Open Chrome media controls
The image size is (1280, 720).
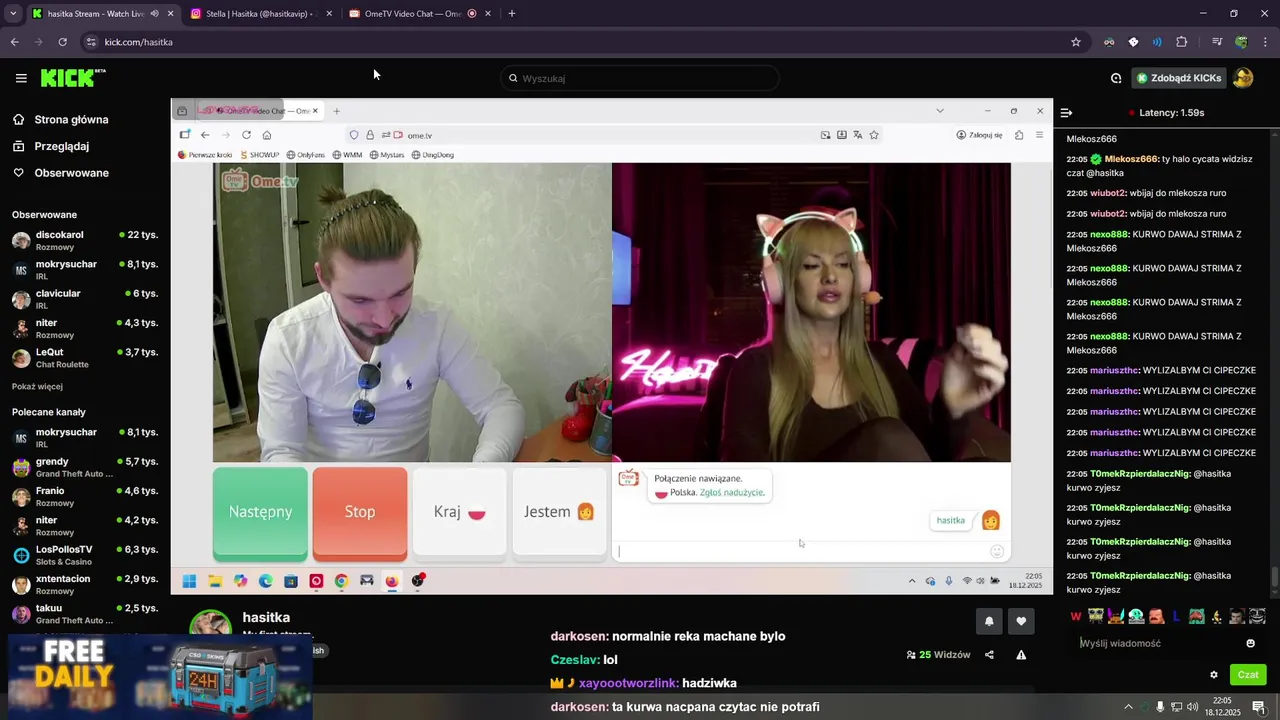[x=1217, y=42]
